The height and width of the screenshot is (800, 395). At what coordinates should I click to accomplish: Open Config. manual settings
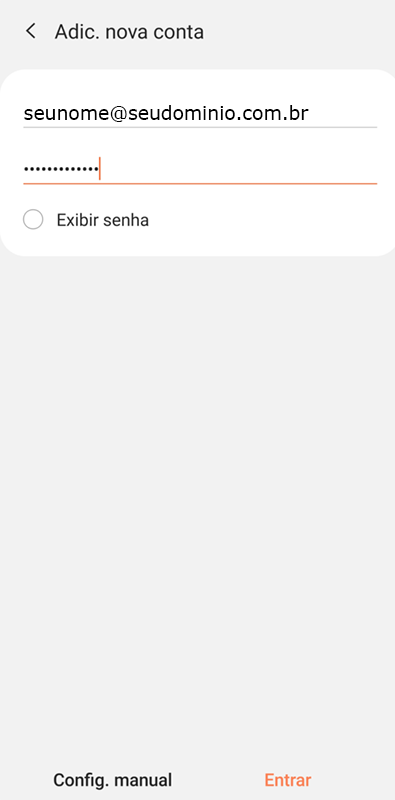(x=112, y=780)
